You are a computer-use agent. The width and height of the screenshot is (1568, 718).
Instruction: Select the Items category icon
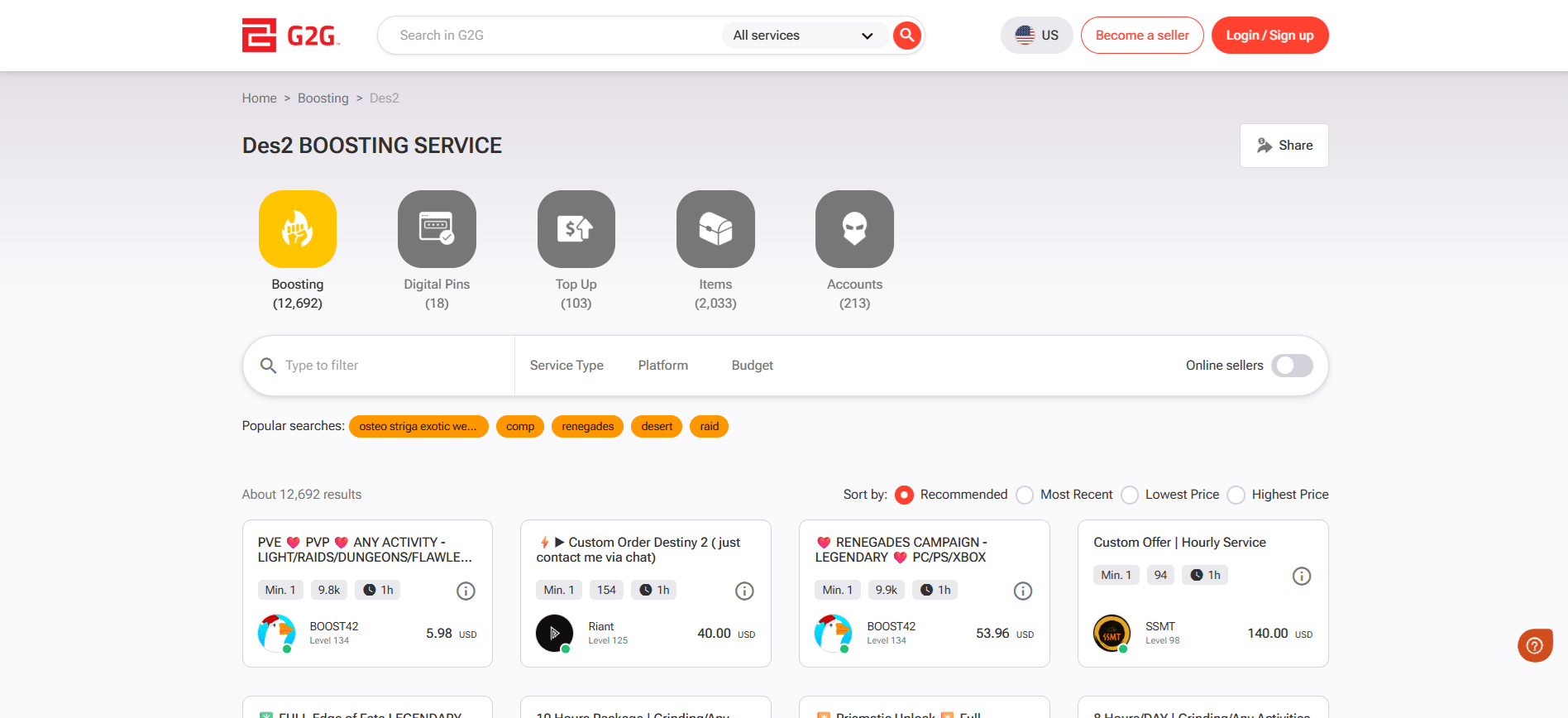click(x=715, y=229)
